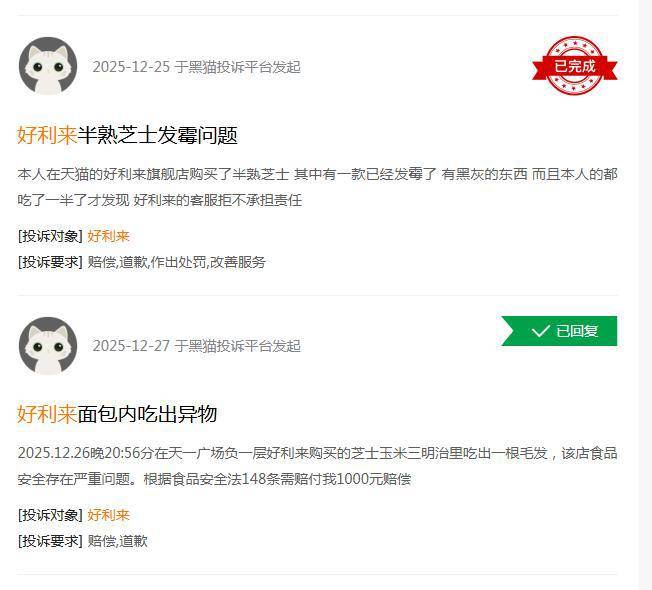Click the date 2025-12-25 于黑猫投诉平台发起
Image resolution: width=652 pixels, height=590 pixels.
click(x=196, y=67)
